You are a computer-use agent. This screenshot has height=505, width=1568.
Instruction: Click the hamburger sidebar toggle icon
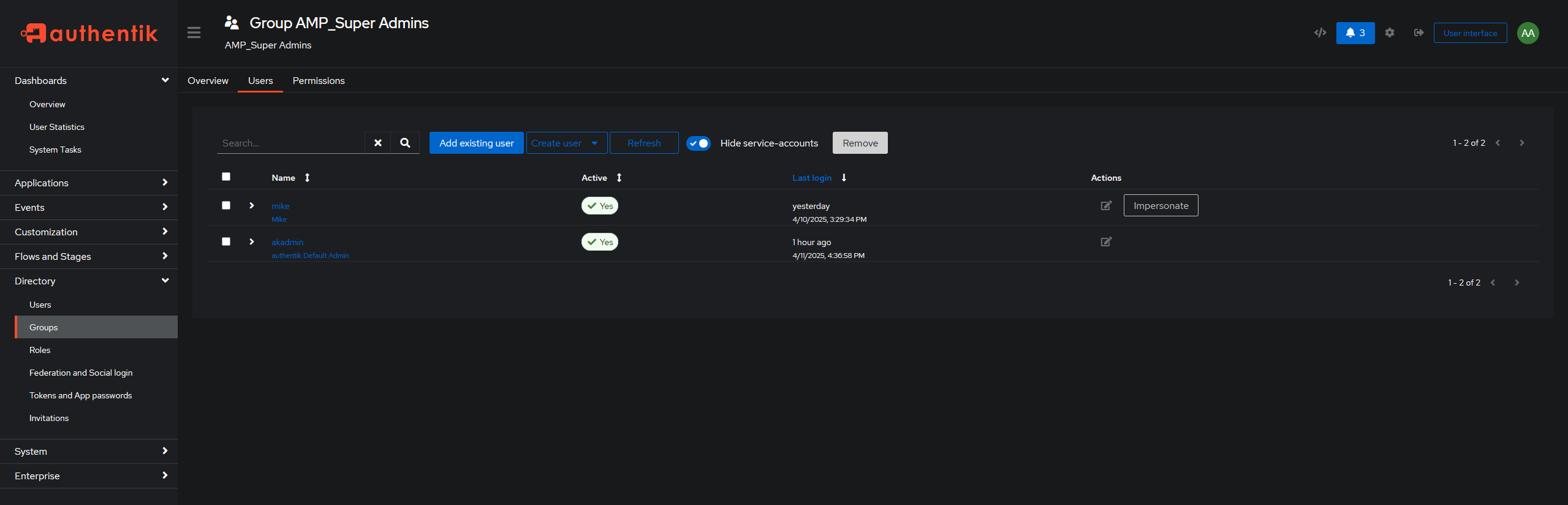[x=194, y=32]
